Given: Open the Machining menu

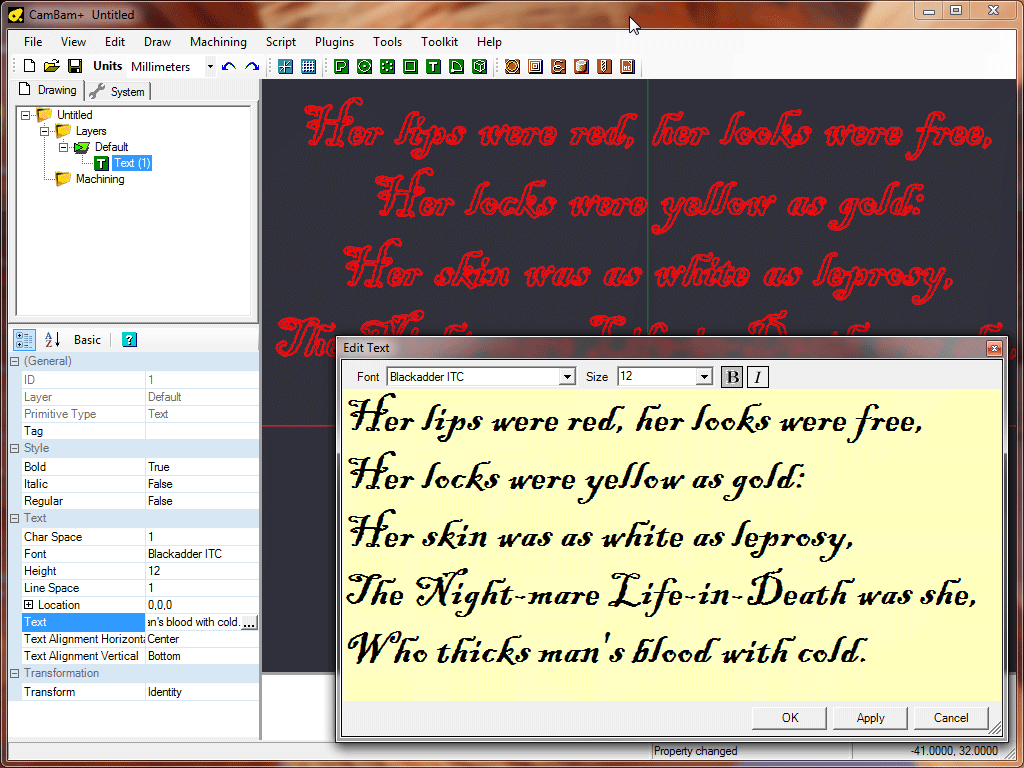Looking at the screenshot, I should [218, 42].
